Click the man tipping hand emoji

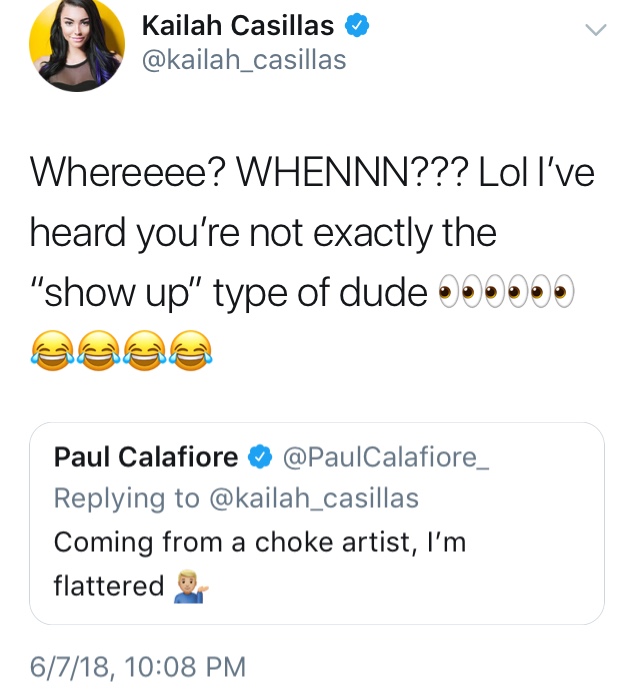[x=191, y=585]
